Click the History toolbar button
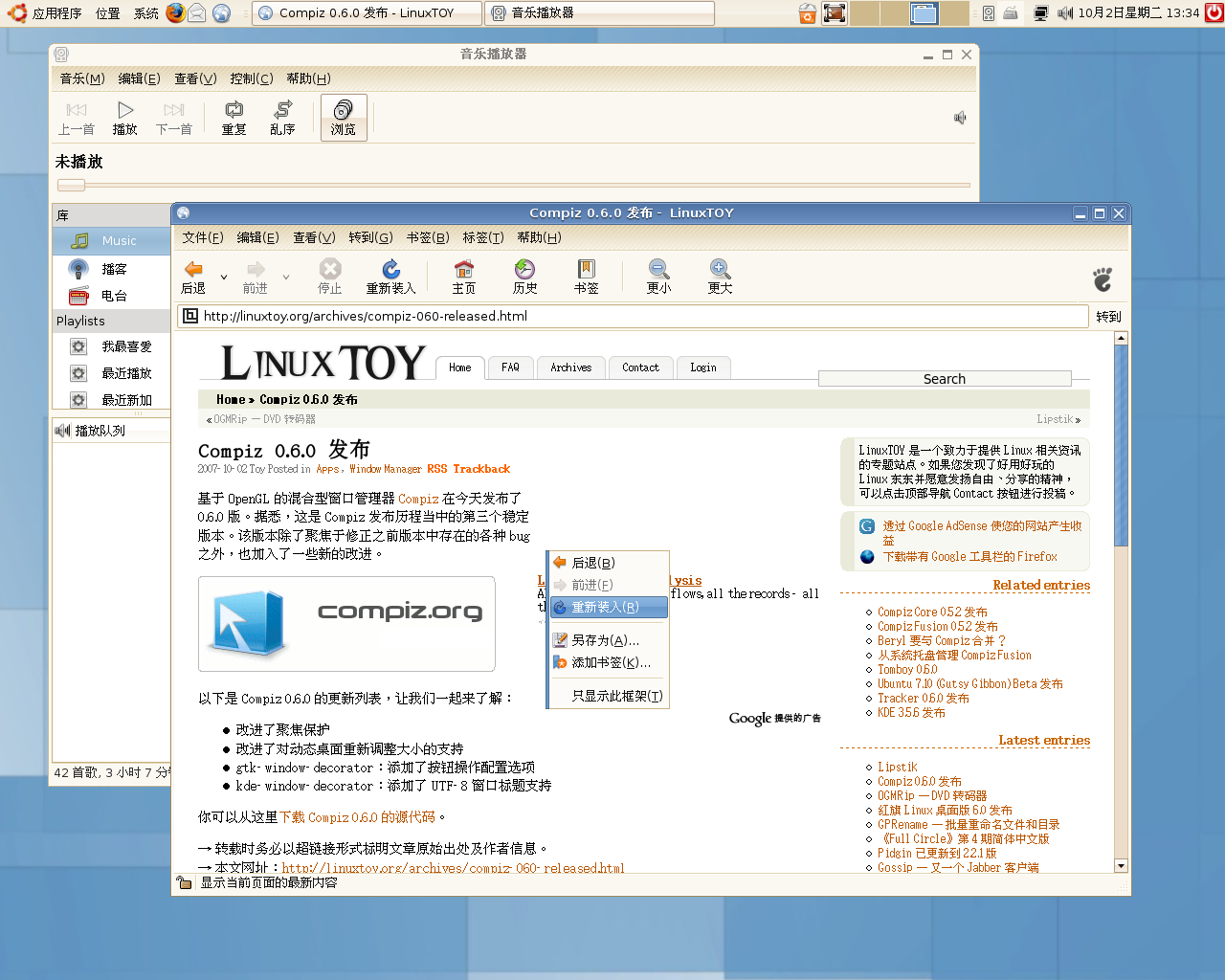The width and height of the screenshot is (1225, 980). (524, 277)
